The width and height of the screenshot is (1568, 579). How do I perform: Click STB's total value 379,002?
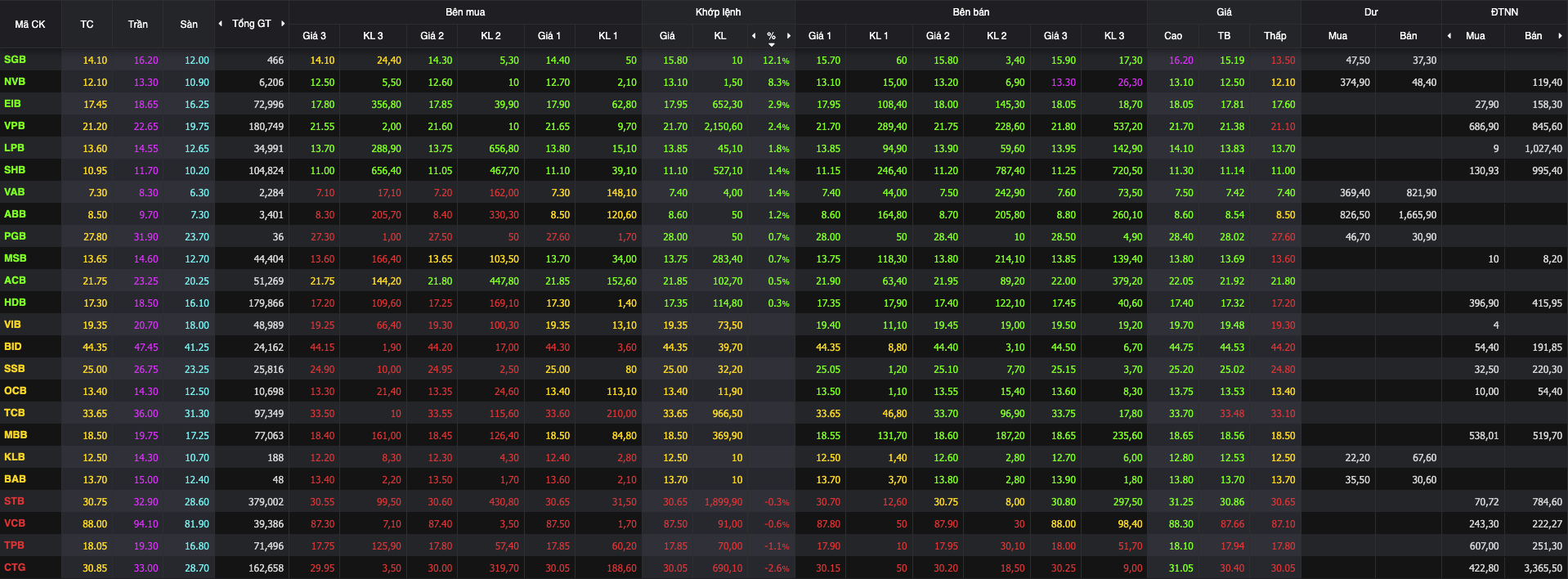point(266,502)
